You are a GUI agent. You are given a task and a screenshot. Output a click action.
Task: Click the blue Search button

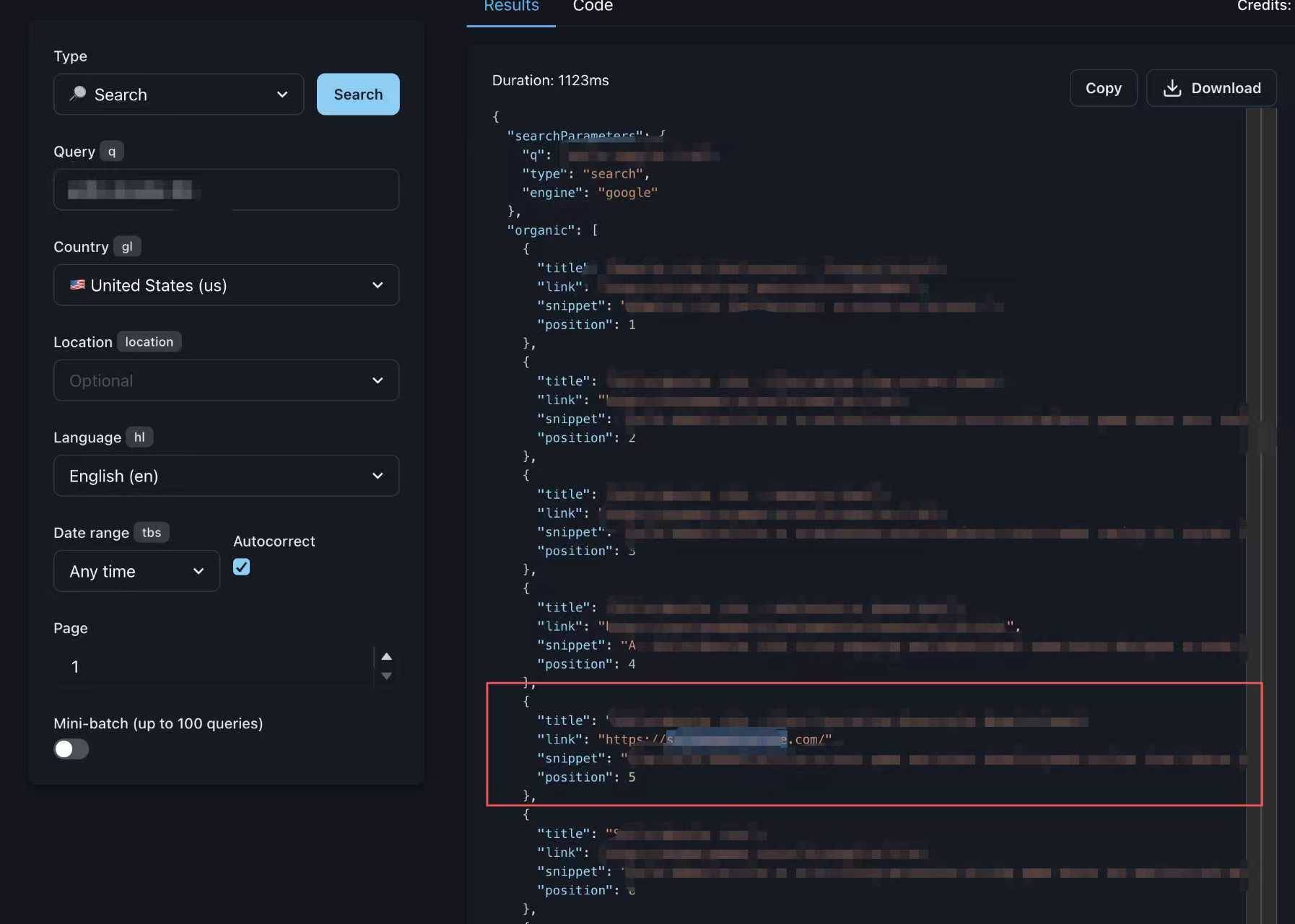pyautogui.click(x=358, y=94)
